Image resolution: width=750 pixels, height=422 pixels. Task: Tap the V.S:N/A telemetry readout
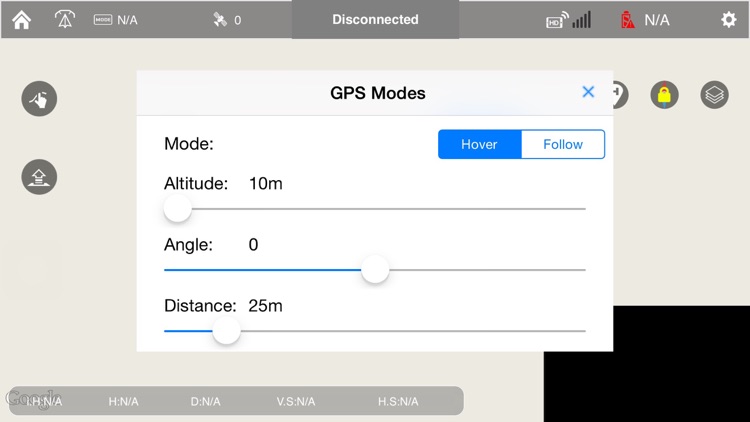(x=296, y=401)
